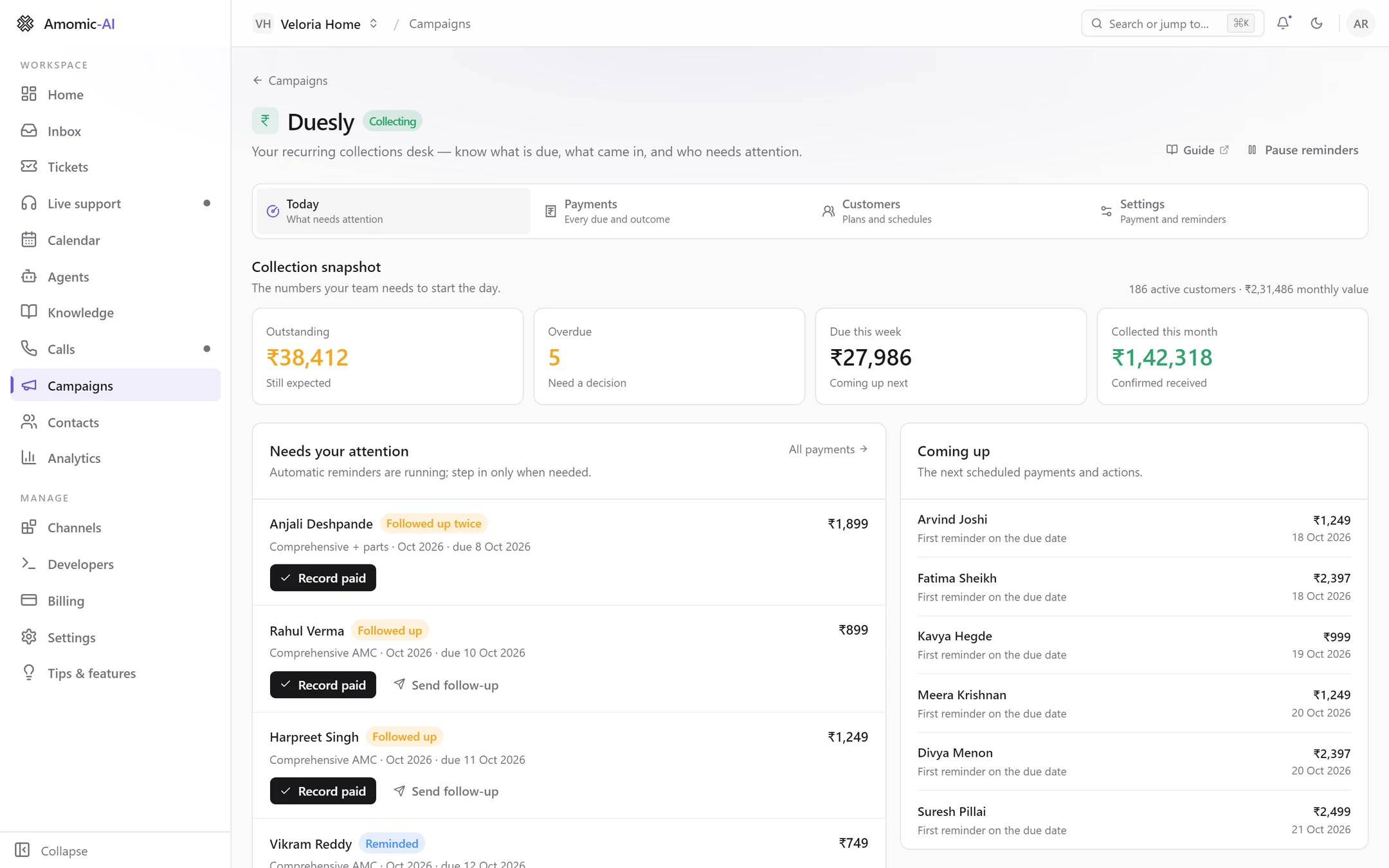Screen dimensions: 1389x868
Task: Switch to the Customers tab
Action: pyautogui.click(x=949, y=211)
